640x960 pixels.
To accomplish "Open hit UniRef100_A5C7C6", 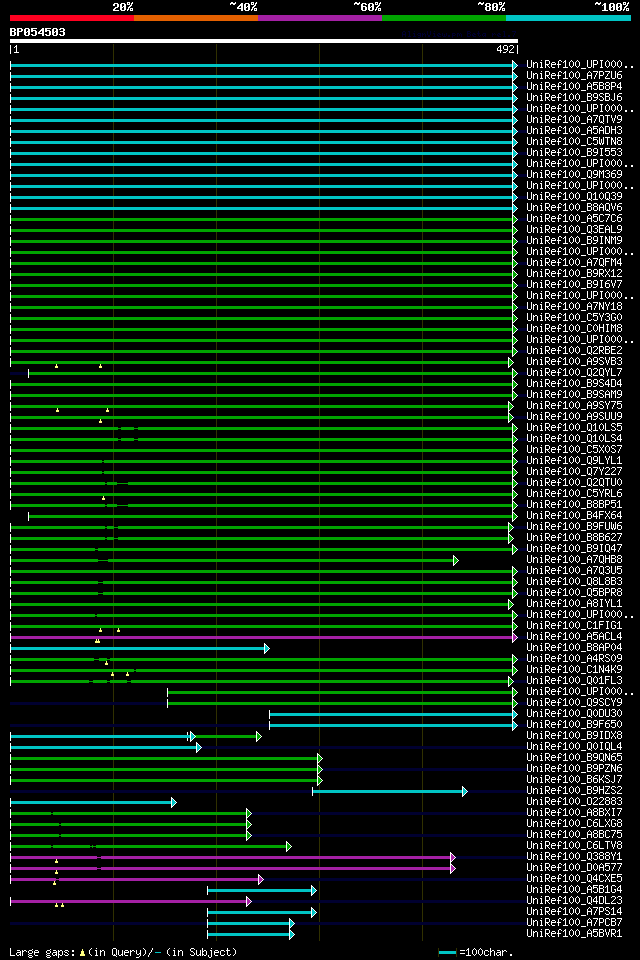I will (574, 219).
